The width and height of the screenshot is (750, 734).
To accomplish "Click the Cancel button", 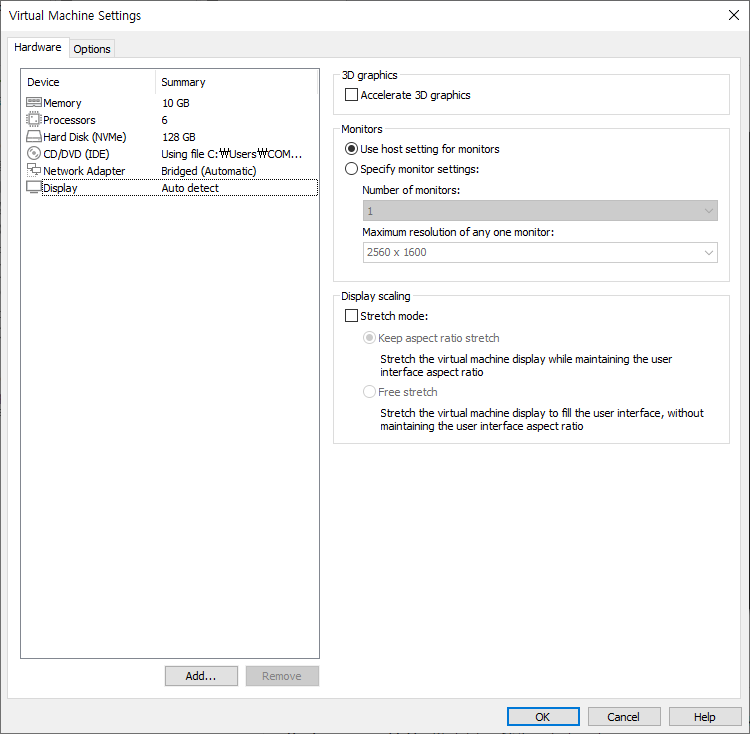I will [x=624, y=716].
